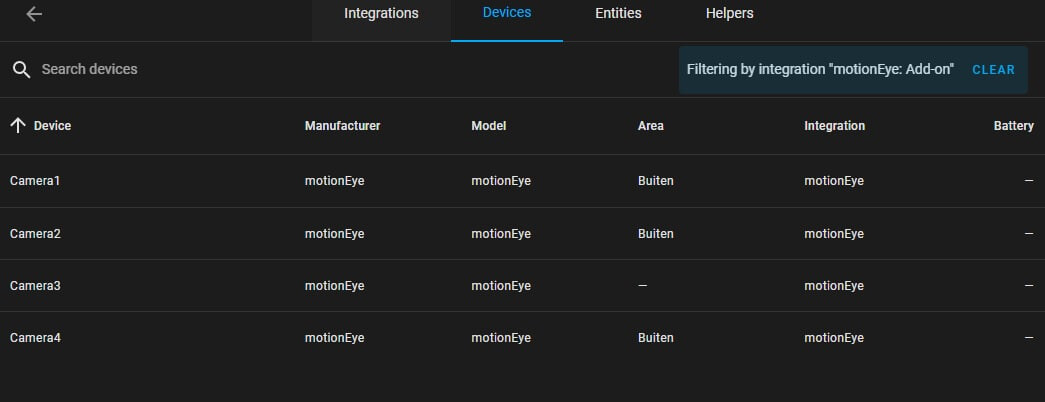The height and width of the screenshot is (402, 1045).
Task: Open the Camera1 device row
Action: pyautogui.click(x=36, y=181)
